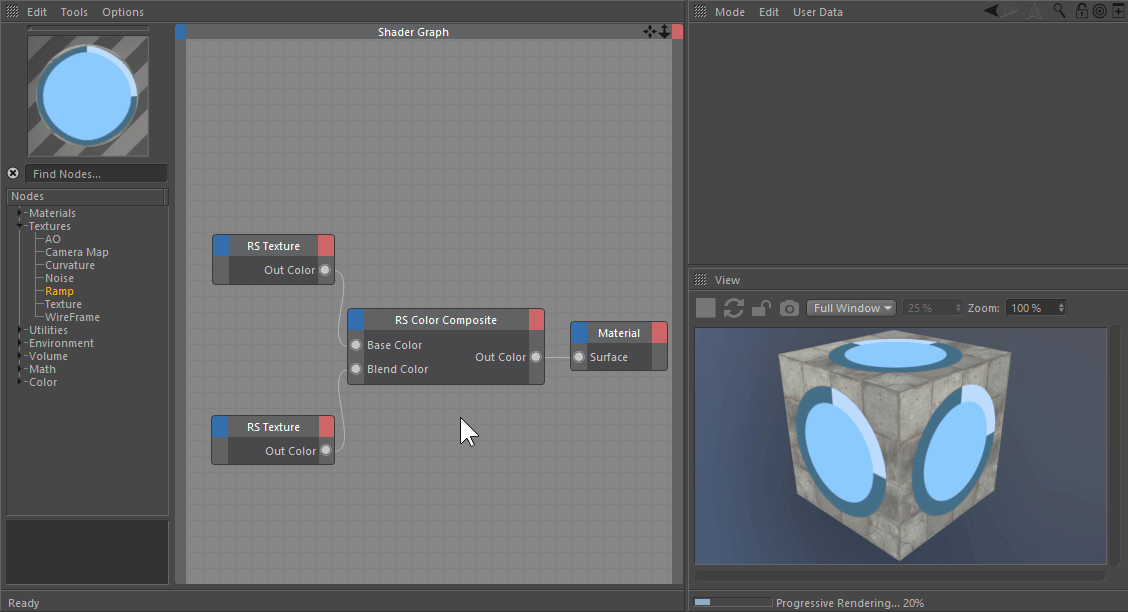Click the grip handle of the Mode menu bar
The height and width of the screenshot is (612, 1128).
700,12
